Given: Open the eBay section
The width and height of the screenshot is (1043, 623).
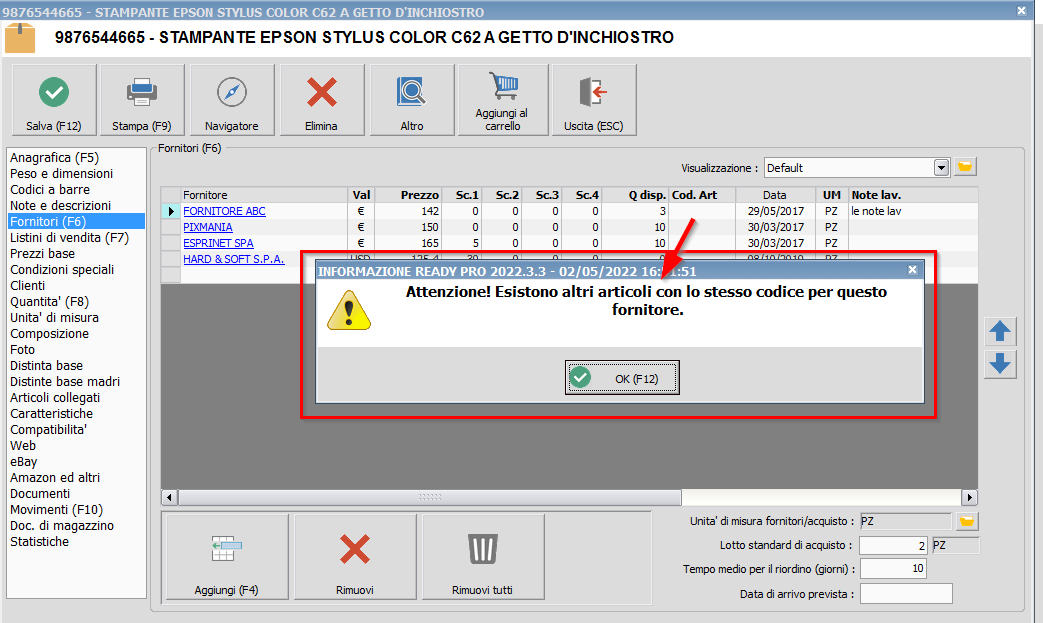Looking at the screenshot, I should [x=24, y=461].
